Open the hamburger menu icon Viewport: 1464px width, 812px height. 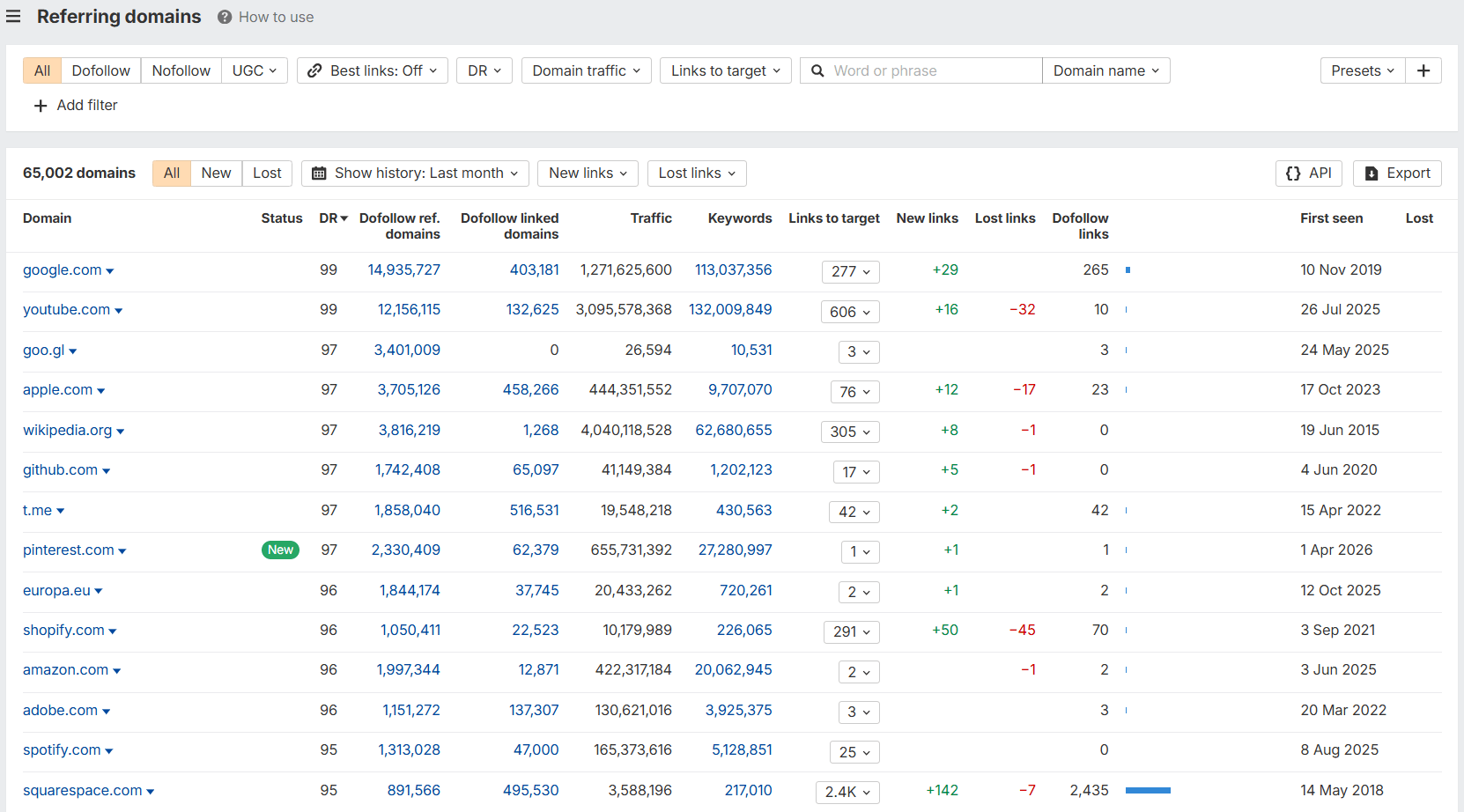(13, 17)
